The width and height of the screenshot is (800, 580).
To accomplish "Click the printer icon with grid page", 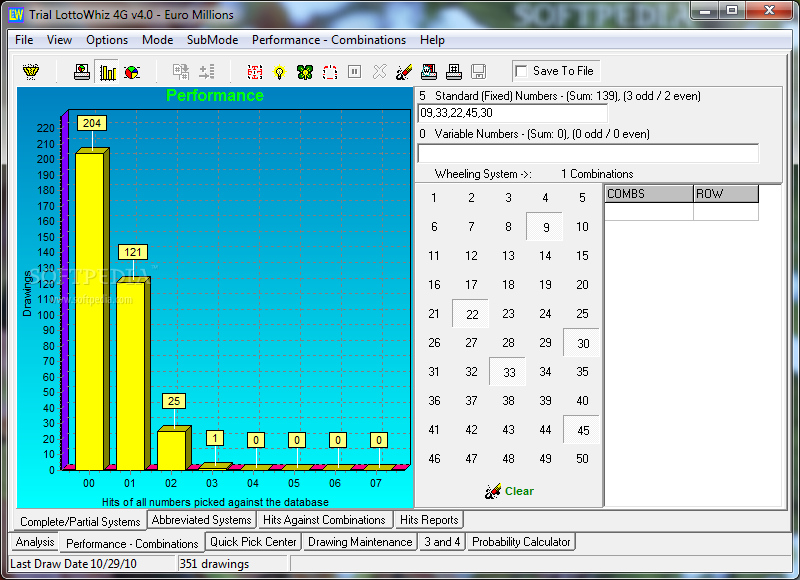I will 454,72.
